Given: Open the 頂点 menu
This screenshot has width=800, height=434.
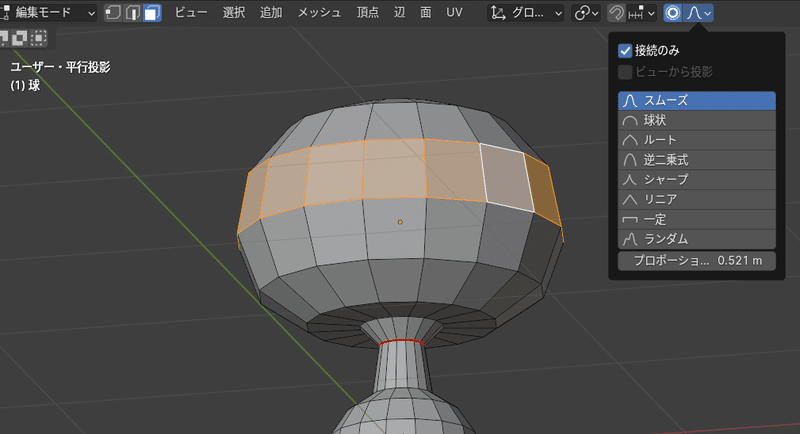Looking at the screenshot, I should (367, 13).
